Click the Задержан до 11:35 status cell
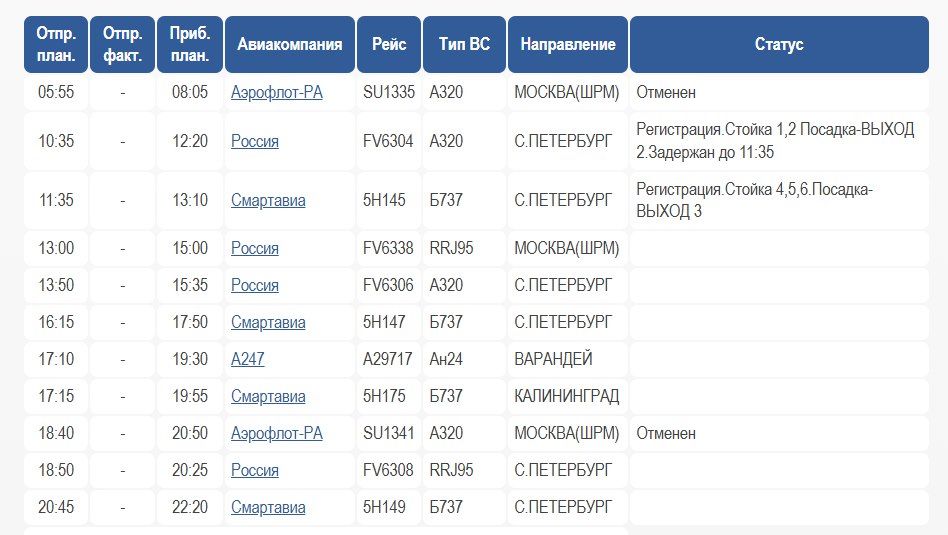Viewport: 948px width, 535px height. tap(775, 142)
